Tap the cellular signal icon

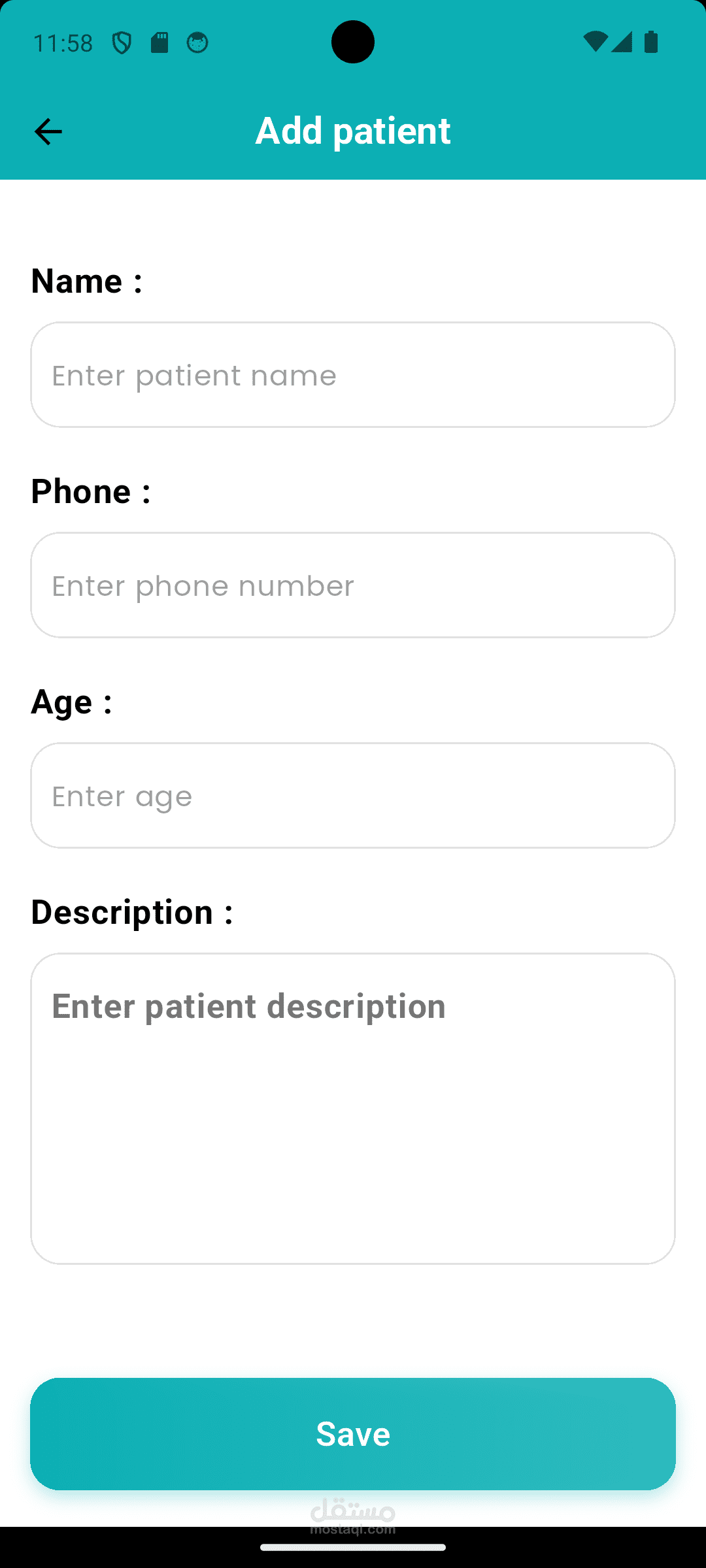[622, 42]
